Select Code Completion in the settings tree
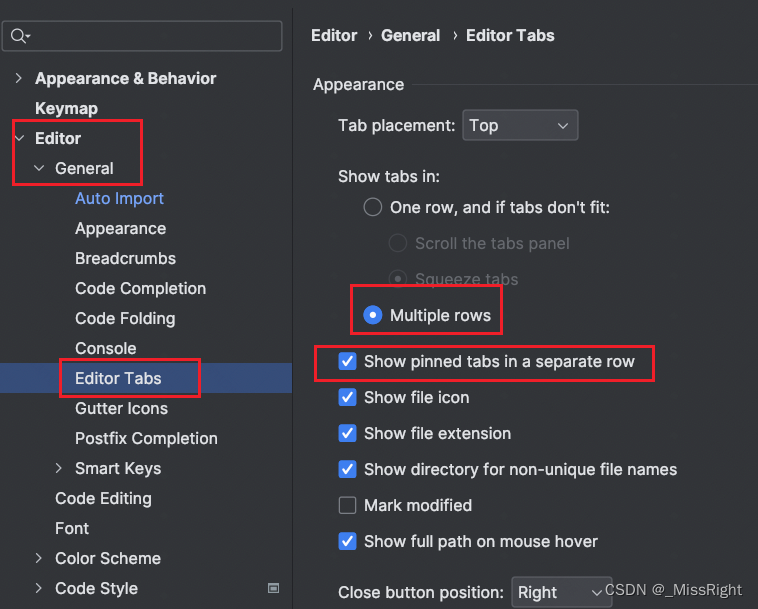Screen dimensions: 758x609 [140, 288]
